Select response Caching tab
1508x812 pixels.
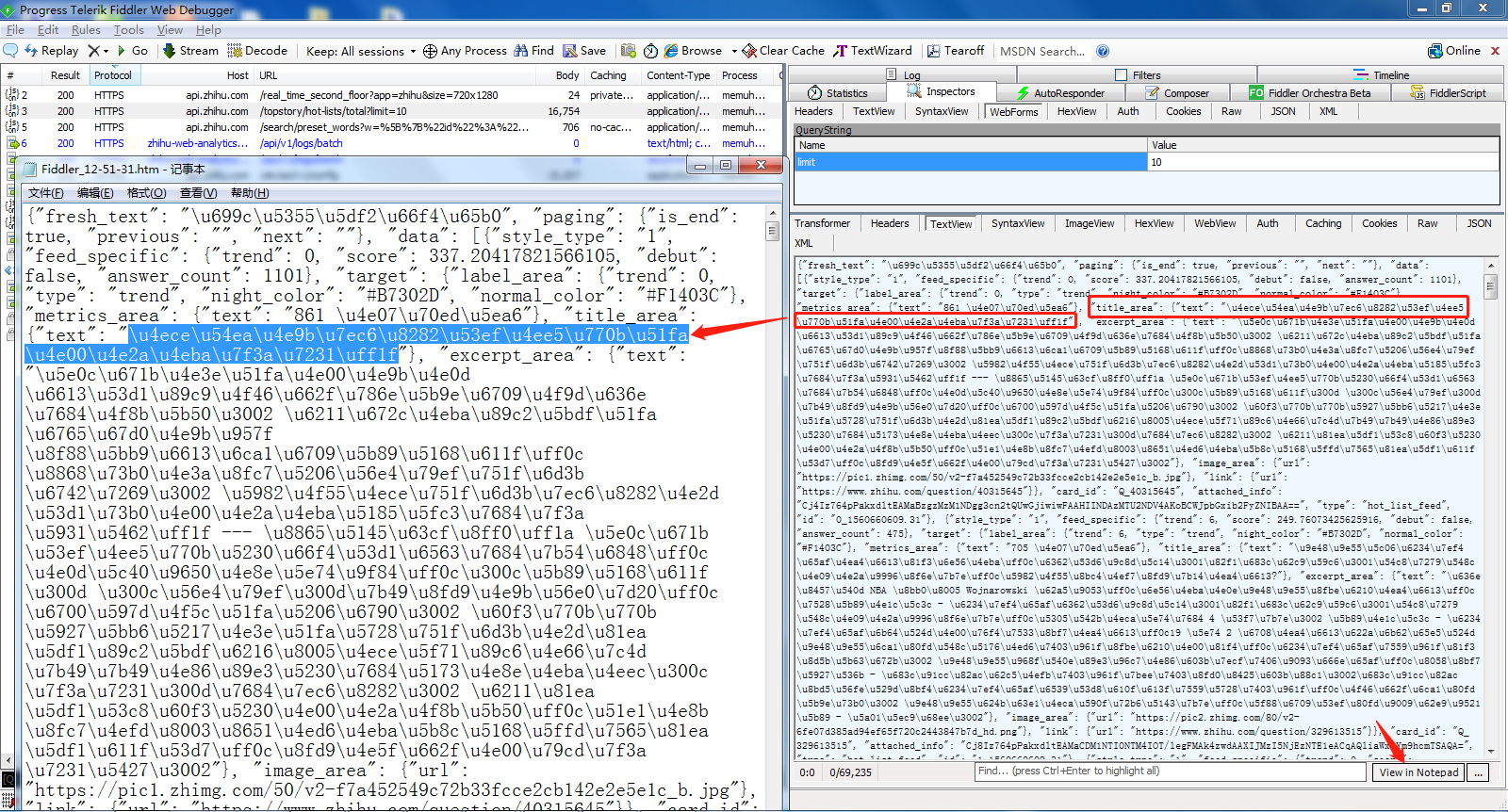[1323, 223]
